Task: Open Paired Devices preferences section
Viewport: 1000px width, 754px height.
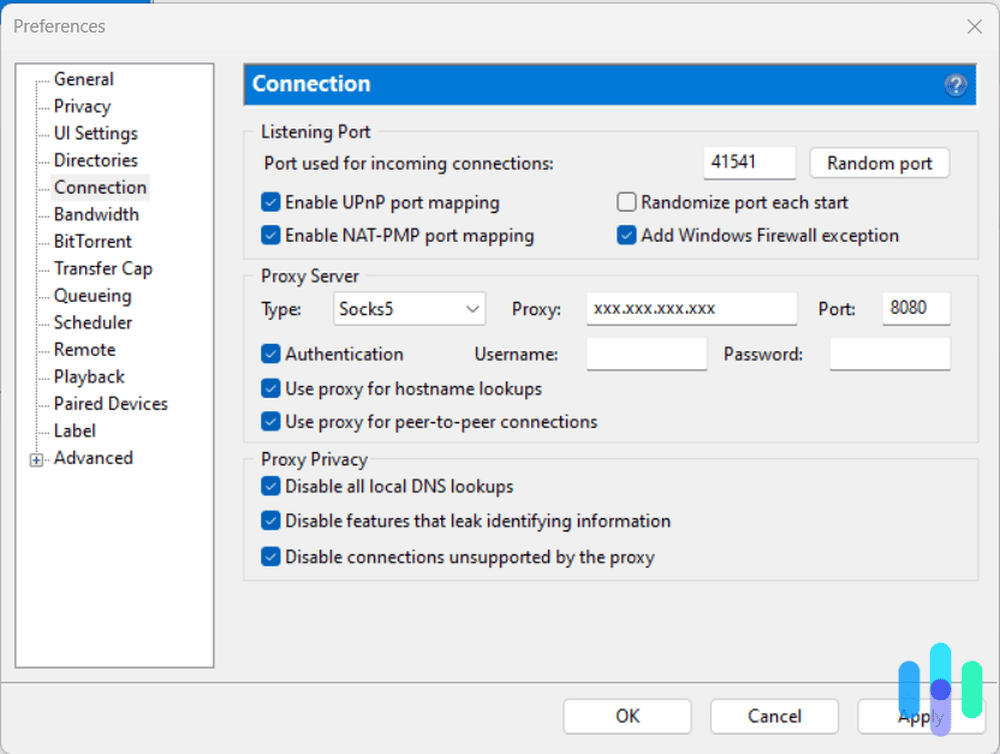Action: tap(111, 404)
